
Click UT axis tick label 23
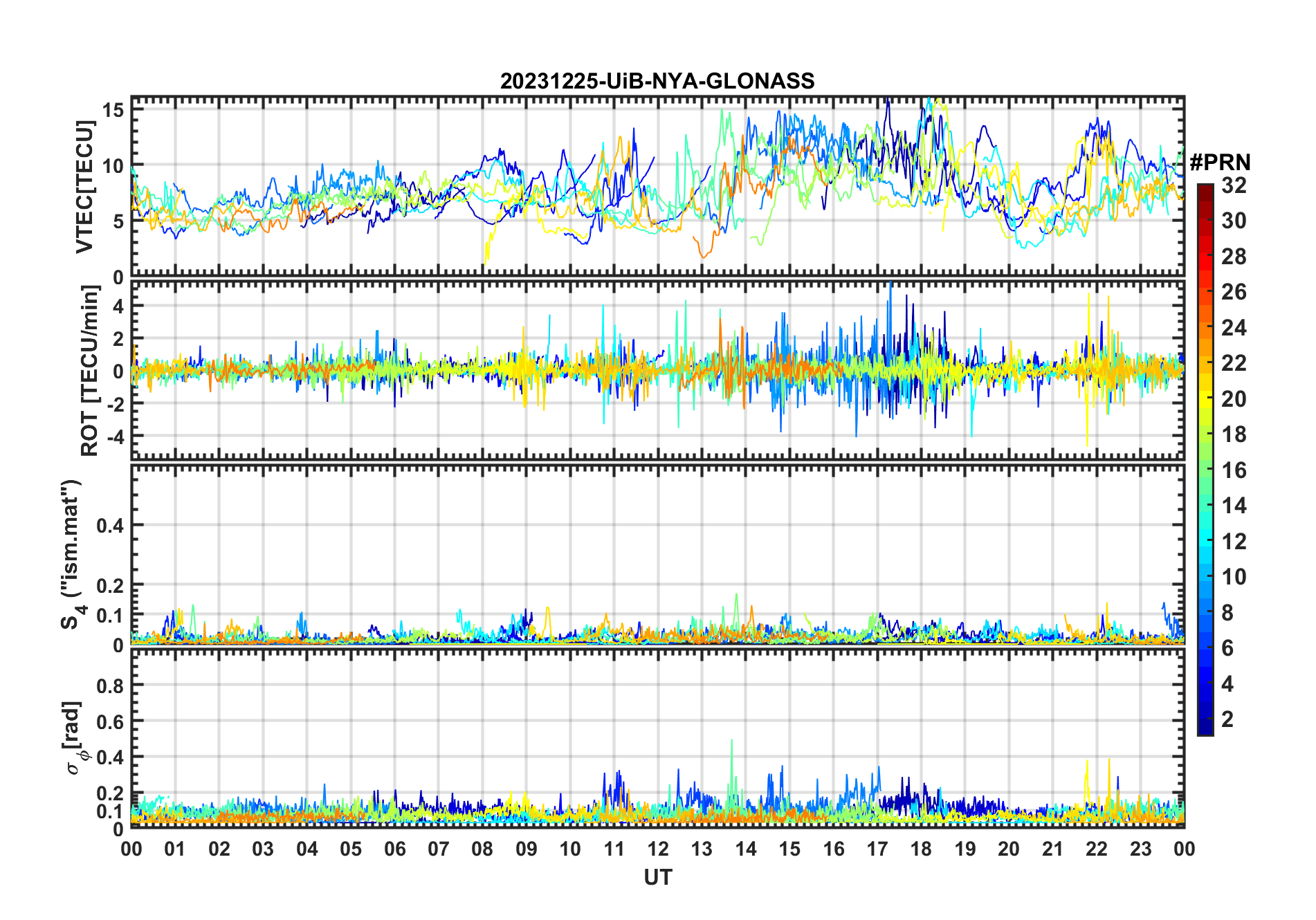pyautogui.click(x=1141, y=849)
